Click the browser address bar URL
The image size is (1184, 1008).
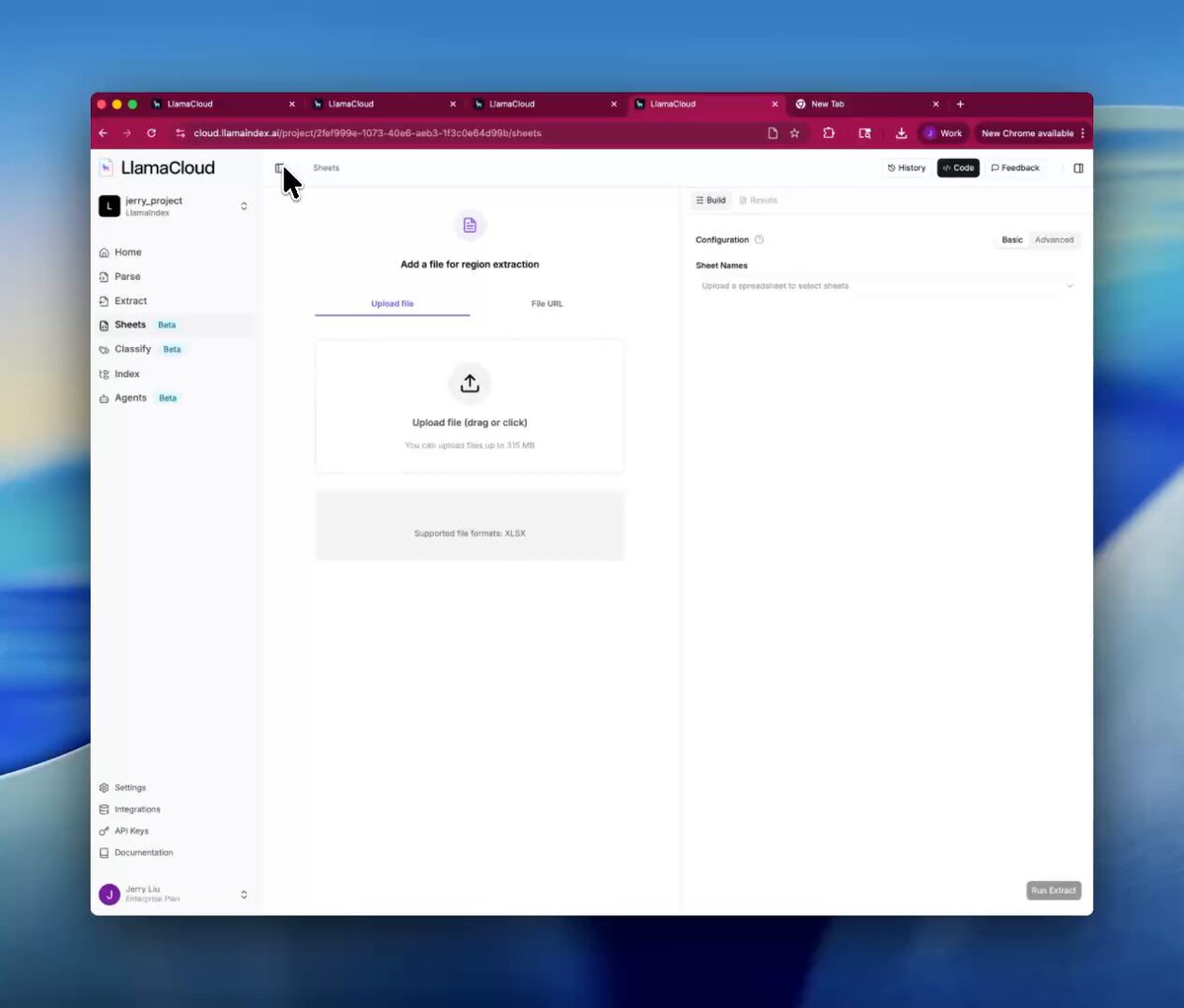click(367, 133)
